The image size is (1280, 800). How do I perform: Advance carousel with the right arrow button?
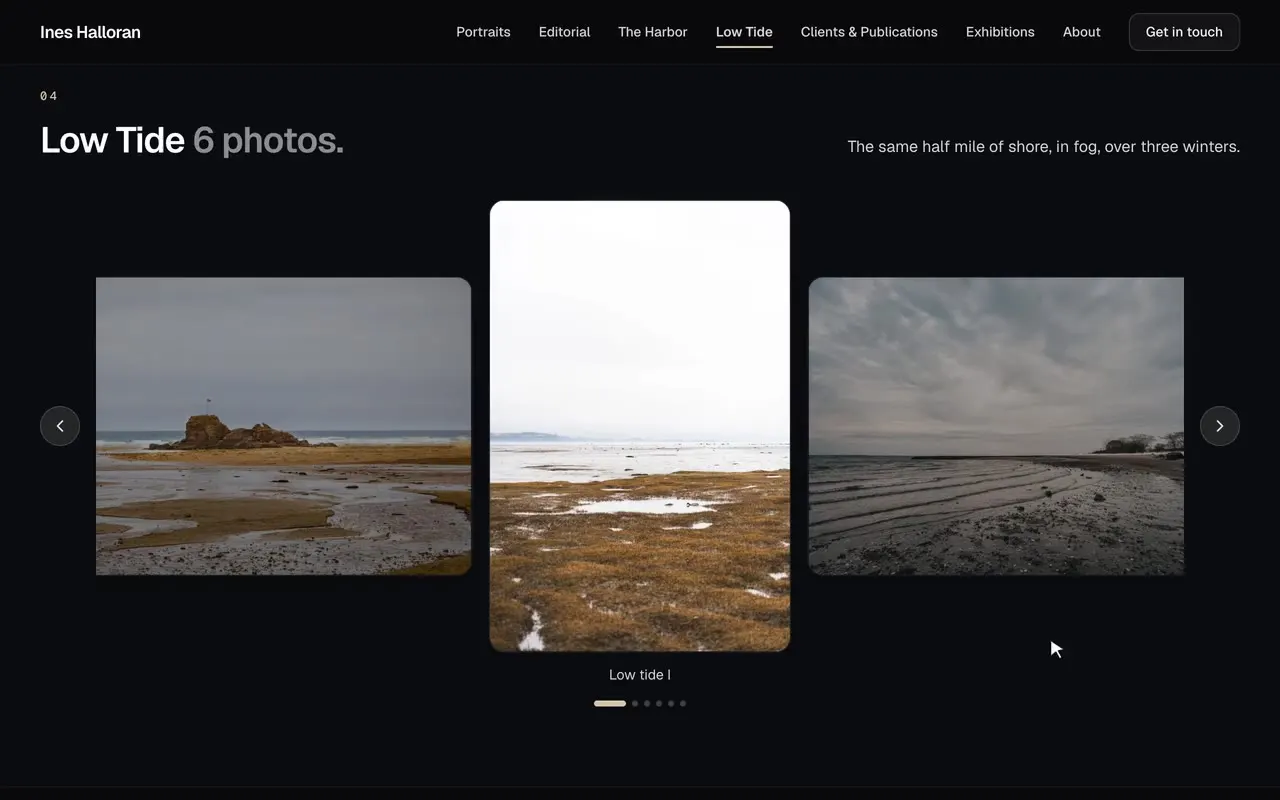click(x=1220, y=426)
